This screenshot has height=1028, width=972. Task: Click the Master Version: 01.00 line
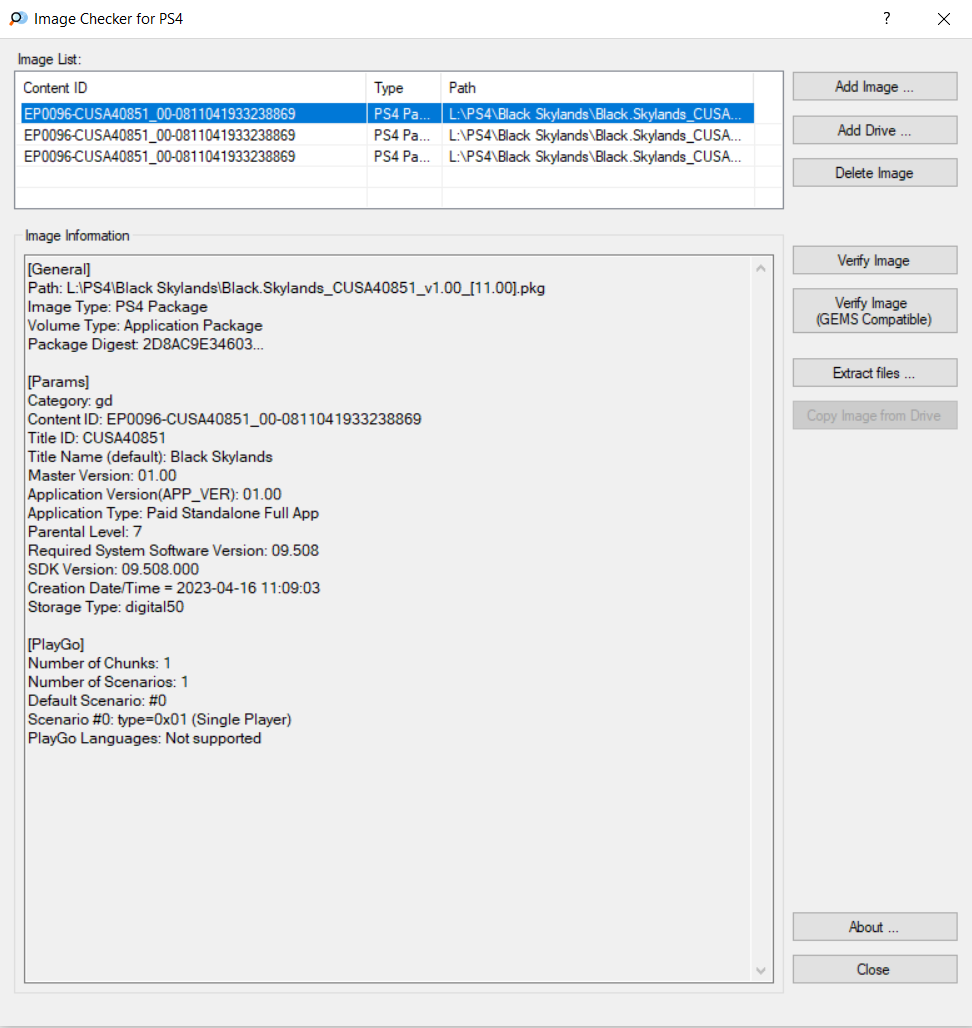tap(102, 476)
